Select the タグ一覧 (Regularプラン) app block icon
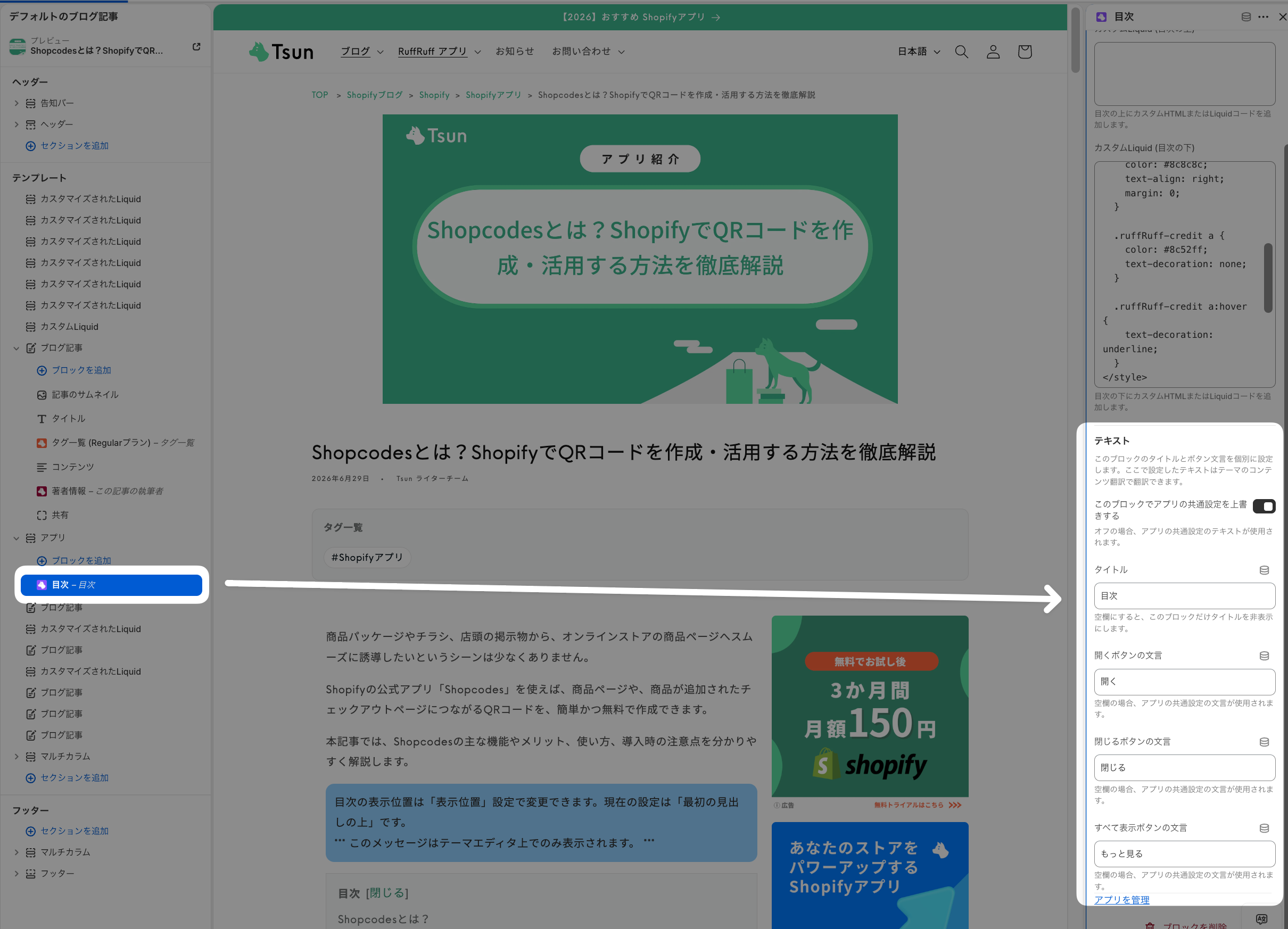 click(42, 443)
